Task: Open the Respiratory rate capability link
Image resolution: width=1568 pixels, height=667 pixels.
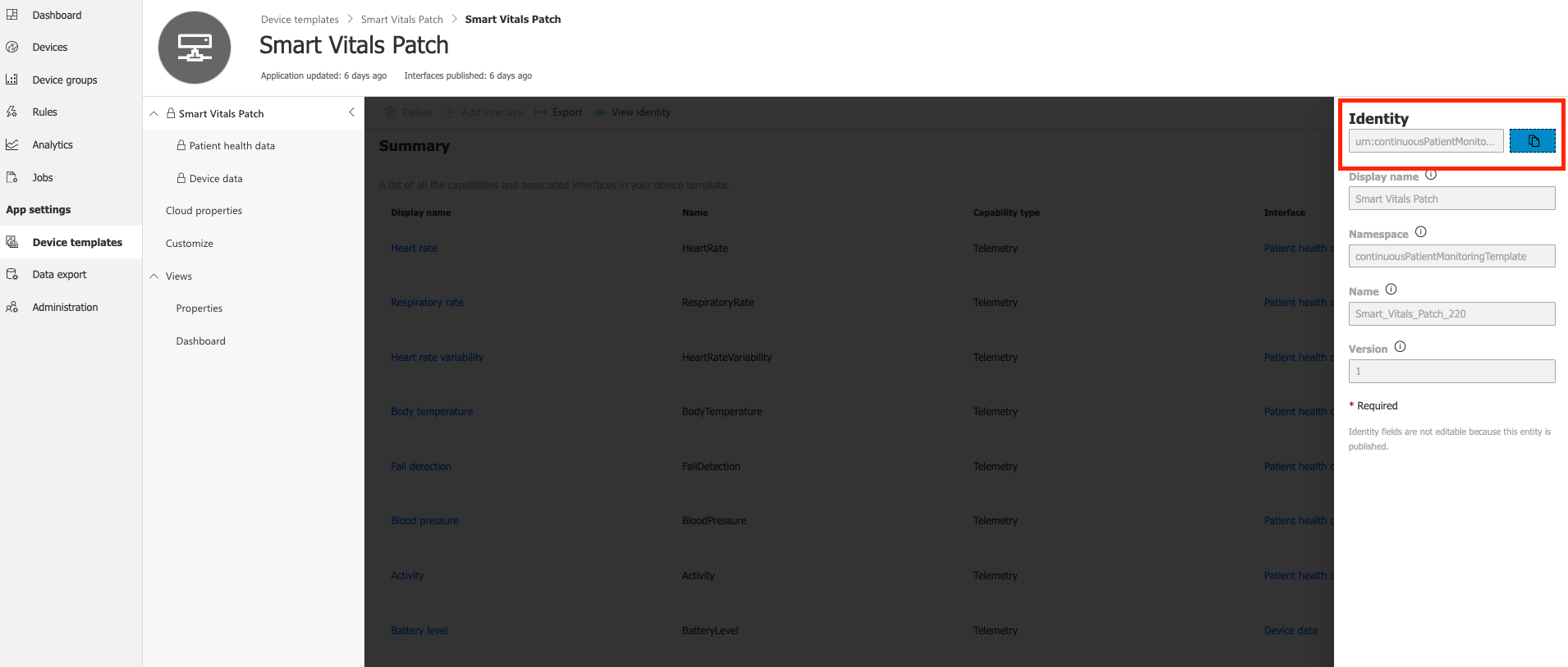Action: (427, 303)
